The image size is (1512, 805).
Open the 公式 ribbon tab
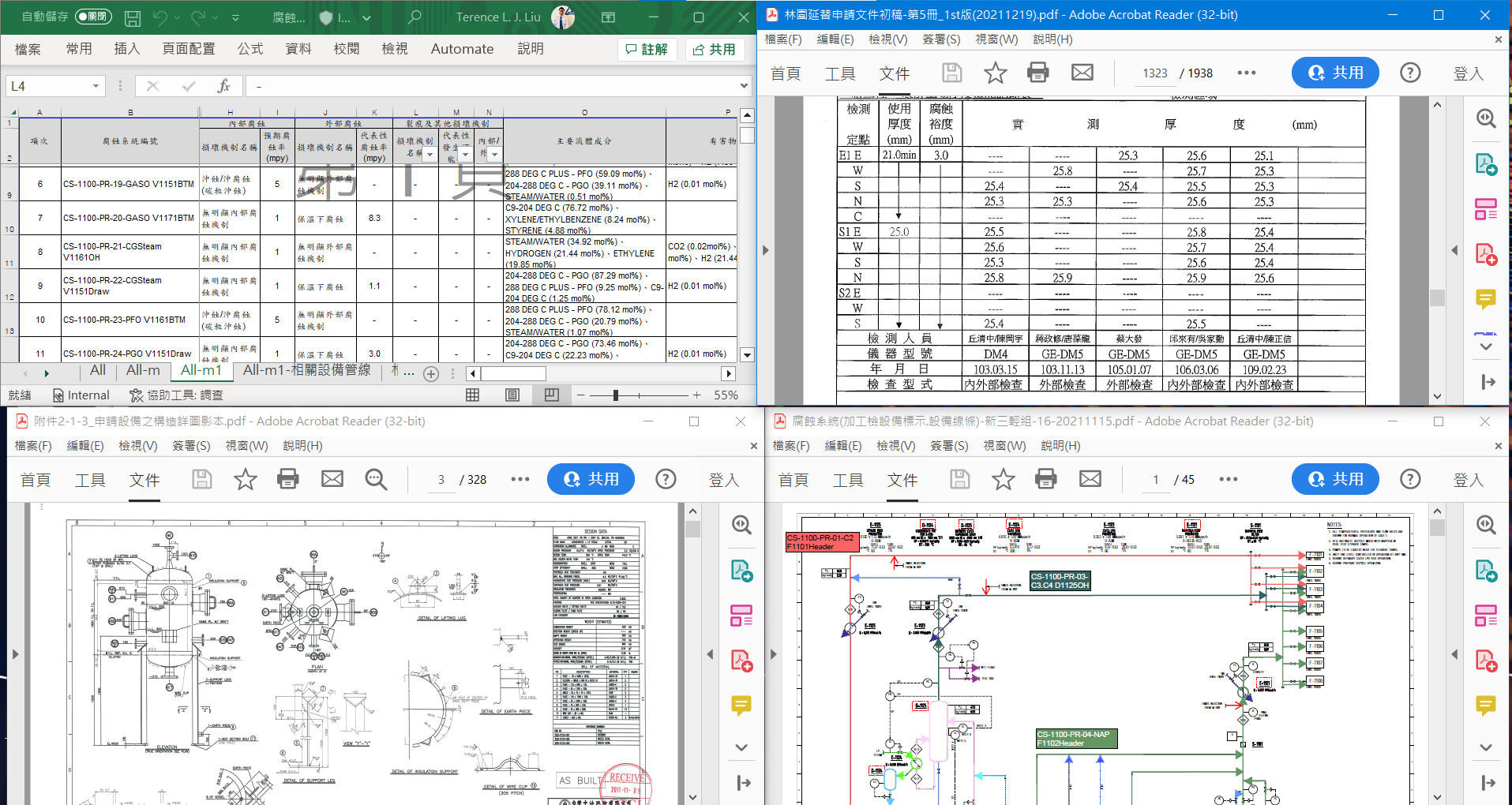[x=250, y=49]
